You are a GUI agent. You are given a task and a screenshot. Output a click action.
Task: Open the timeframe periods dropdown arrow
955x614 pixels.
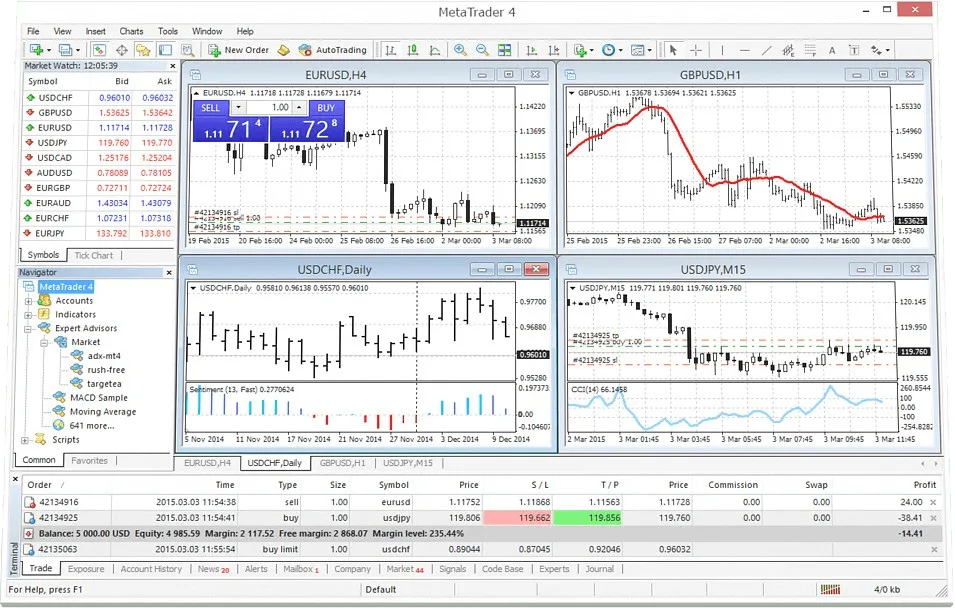pyautogui.click(x=621, y=51)
